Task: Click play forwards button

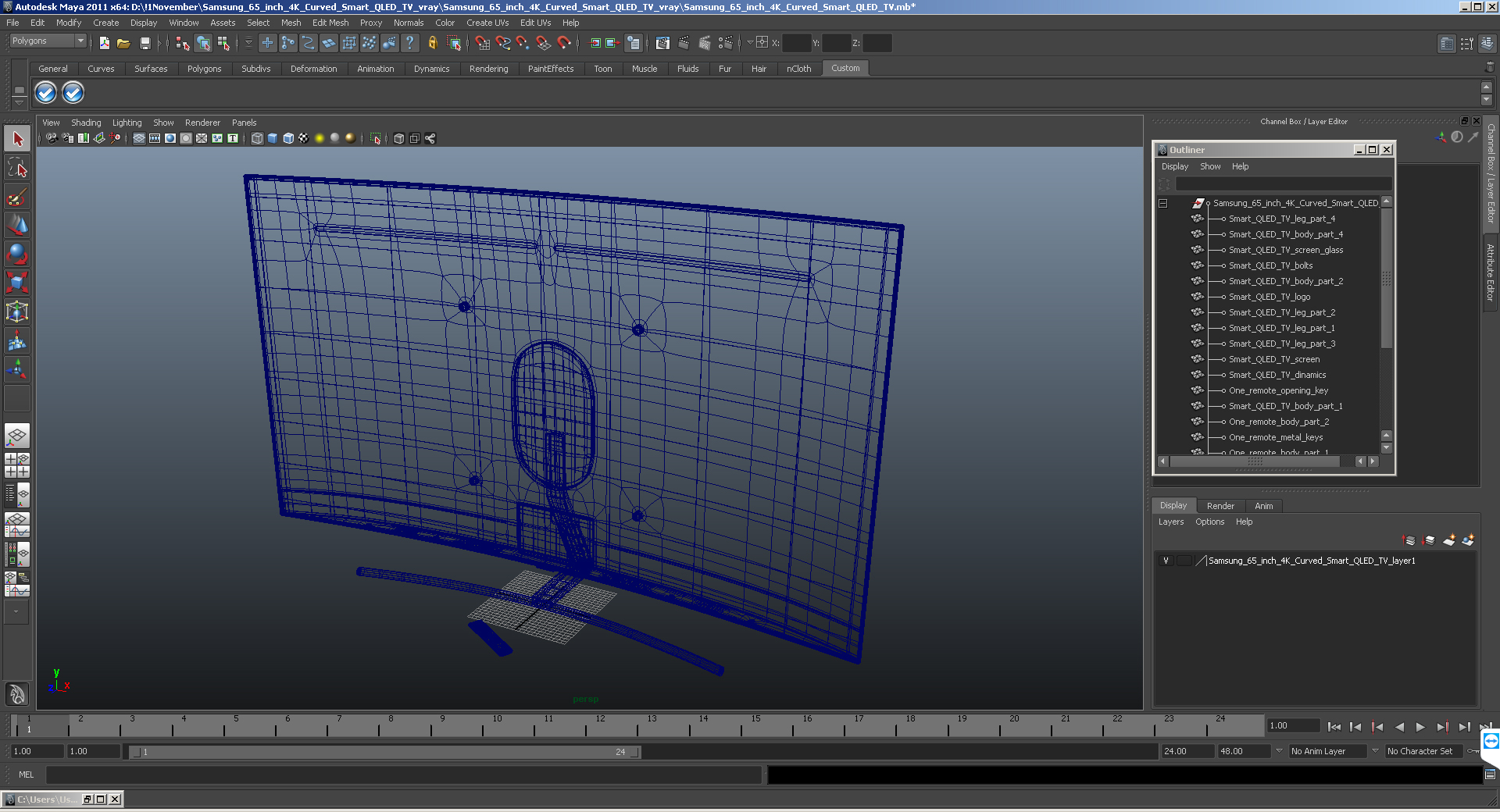Action: tap(1420, 727)
